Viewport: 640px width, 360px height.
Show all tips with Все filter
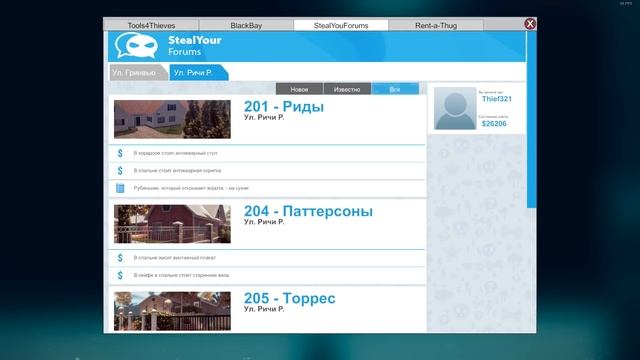395,89
